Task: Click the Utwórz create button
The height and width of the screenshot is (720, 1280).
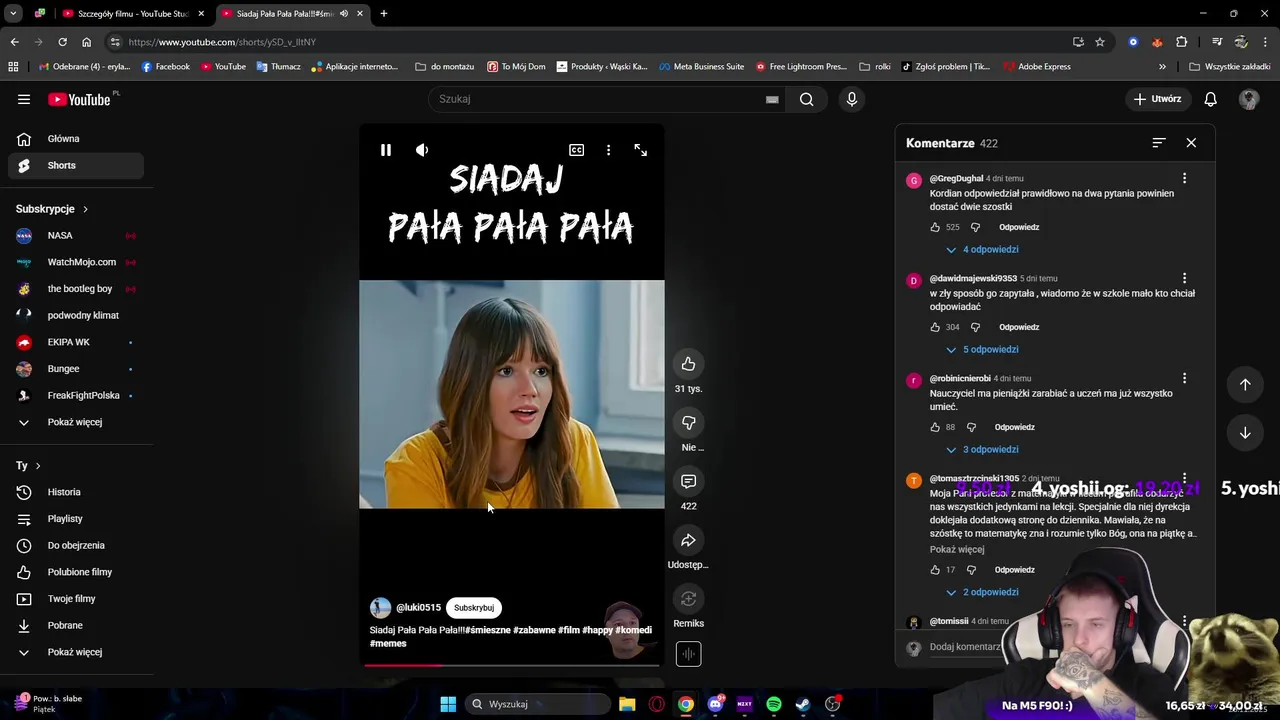Action: pos(1157,99)
